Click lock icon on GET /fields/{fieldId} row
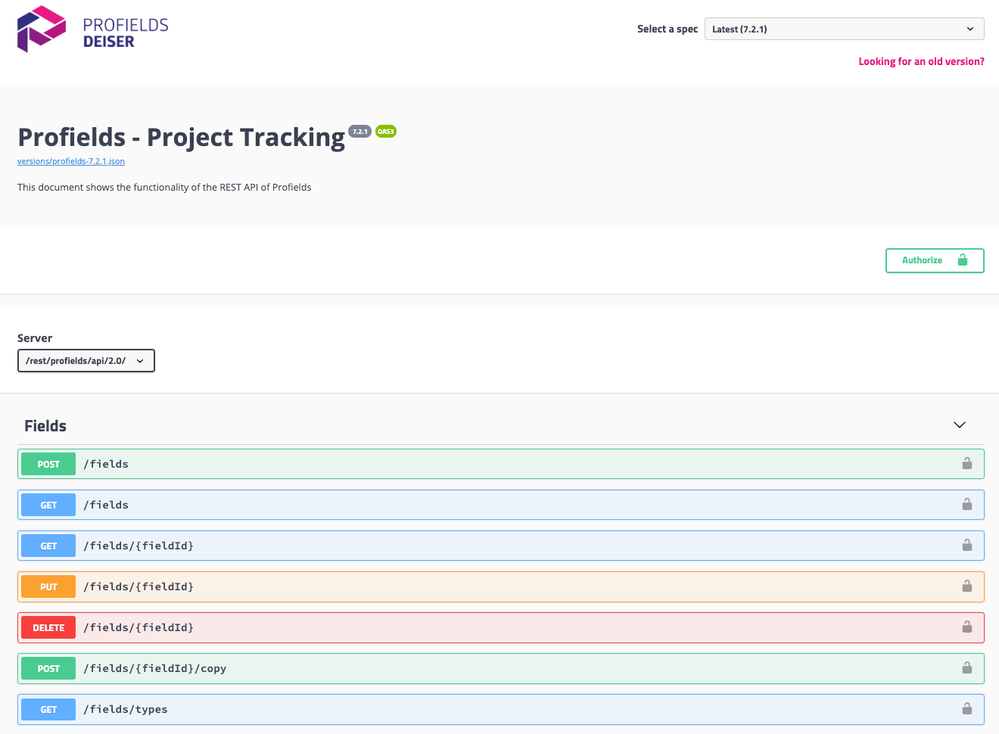The height and width of the screenshot is (734, 999). coord(967,545)
